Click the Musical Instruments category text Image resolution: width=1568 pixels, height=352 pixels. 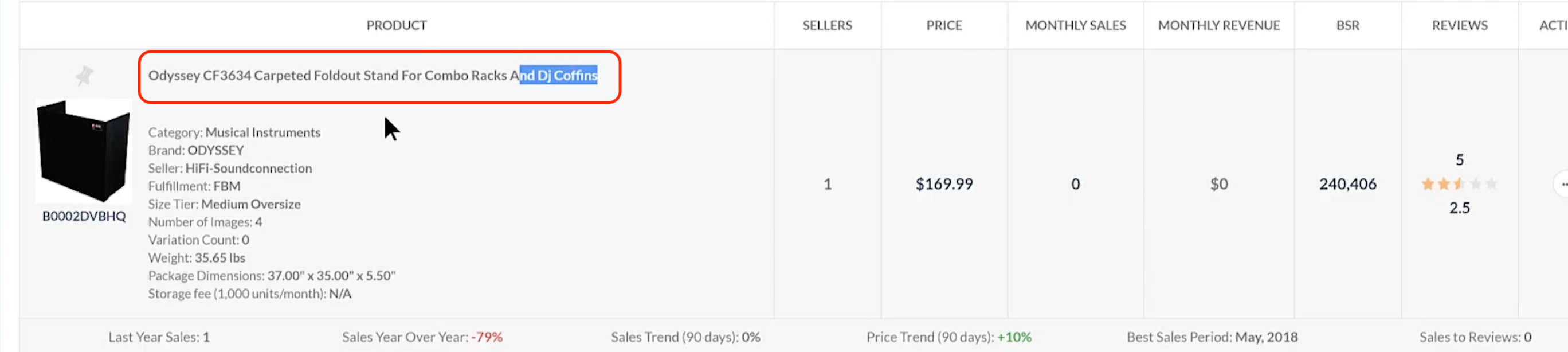[262, 133]
